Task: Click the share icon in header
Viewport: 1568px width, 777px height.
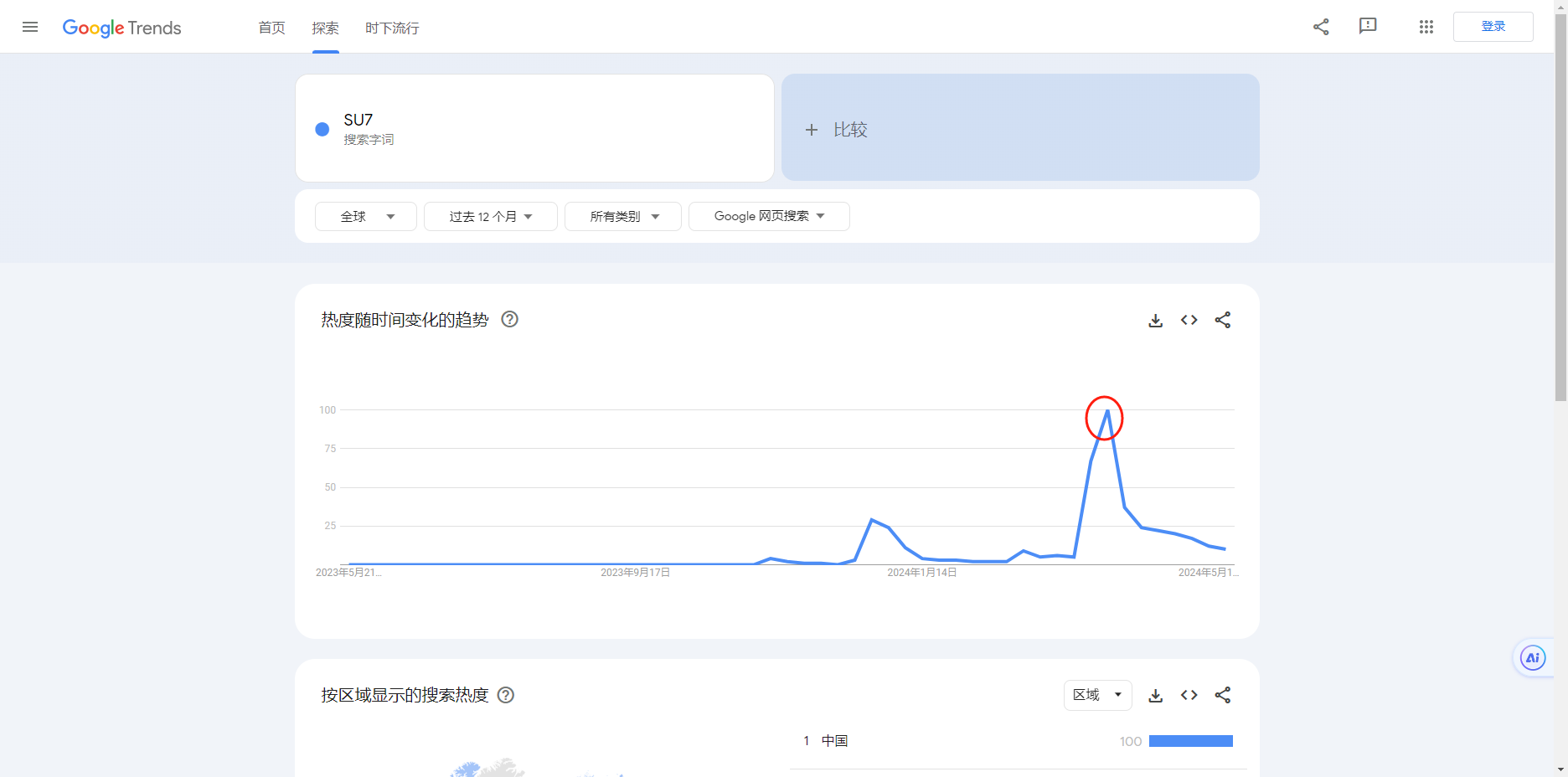Action: 1321,27
